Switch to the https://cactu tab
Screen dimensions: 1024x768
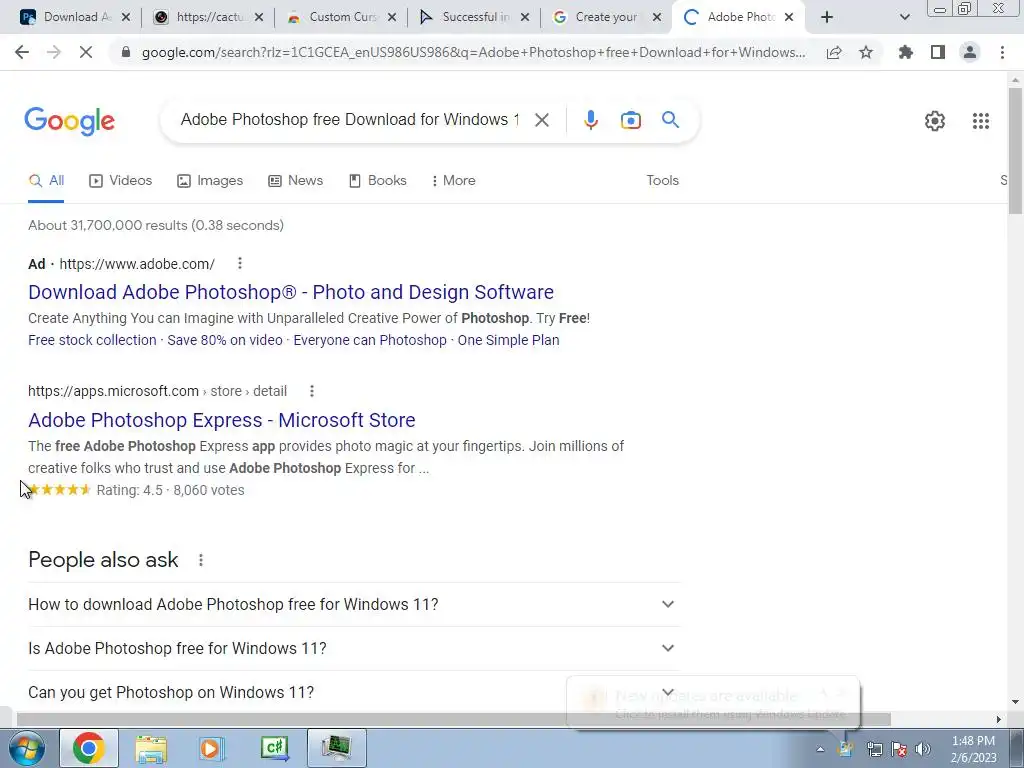(x=208, y=17)
